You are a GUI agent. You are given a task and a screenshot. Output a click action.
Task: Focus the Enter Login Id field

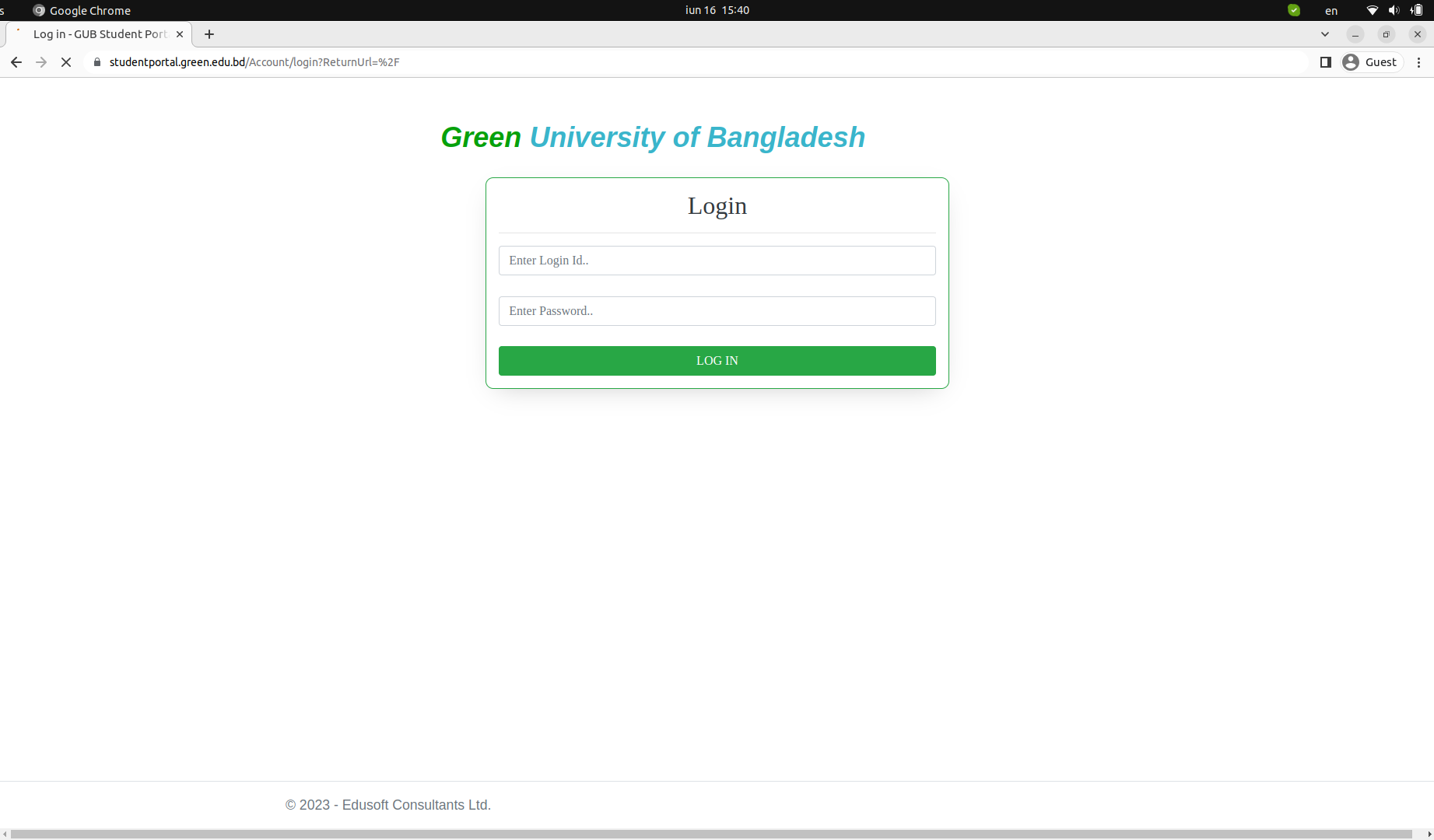pos(717,260)
